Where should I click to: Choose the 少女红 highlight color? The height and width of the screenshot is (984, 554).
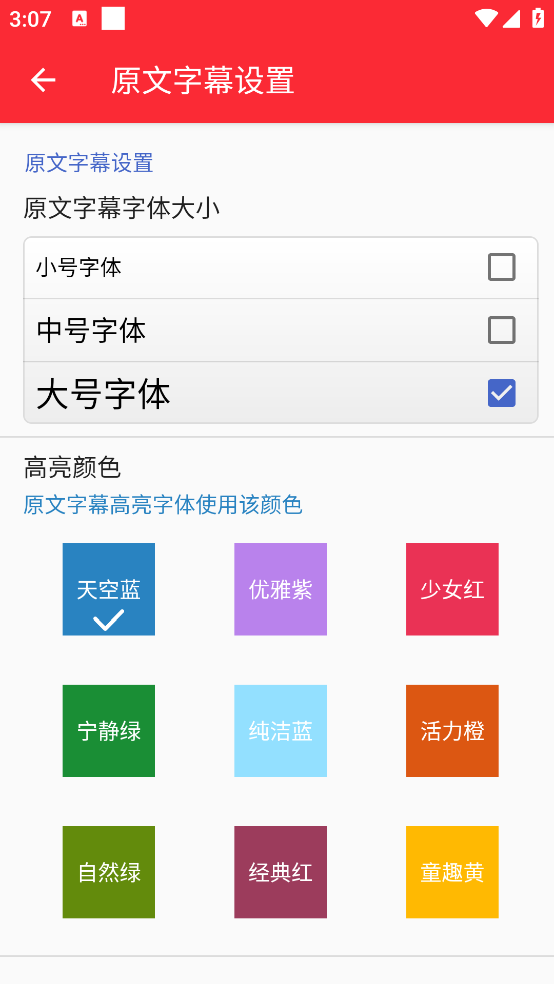point(452,589)
